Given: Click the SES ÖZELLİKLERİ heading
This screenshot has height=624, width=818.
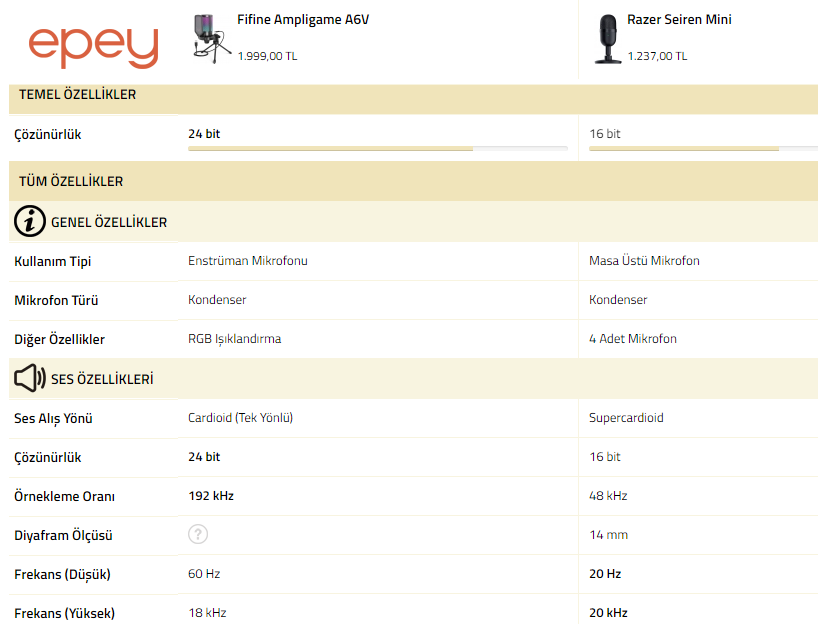Looking at the screenshot, I should pyautogui.click(x=102, y=379).
